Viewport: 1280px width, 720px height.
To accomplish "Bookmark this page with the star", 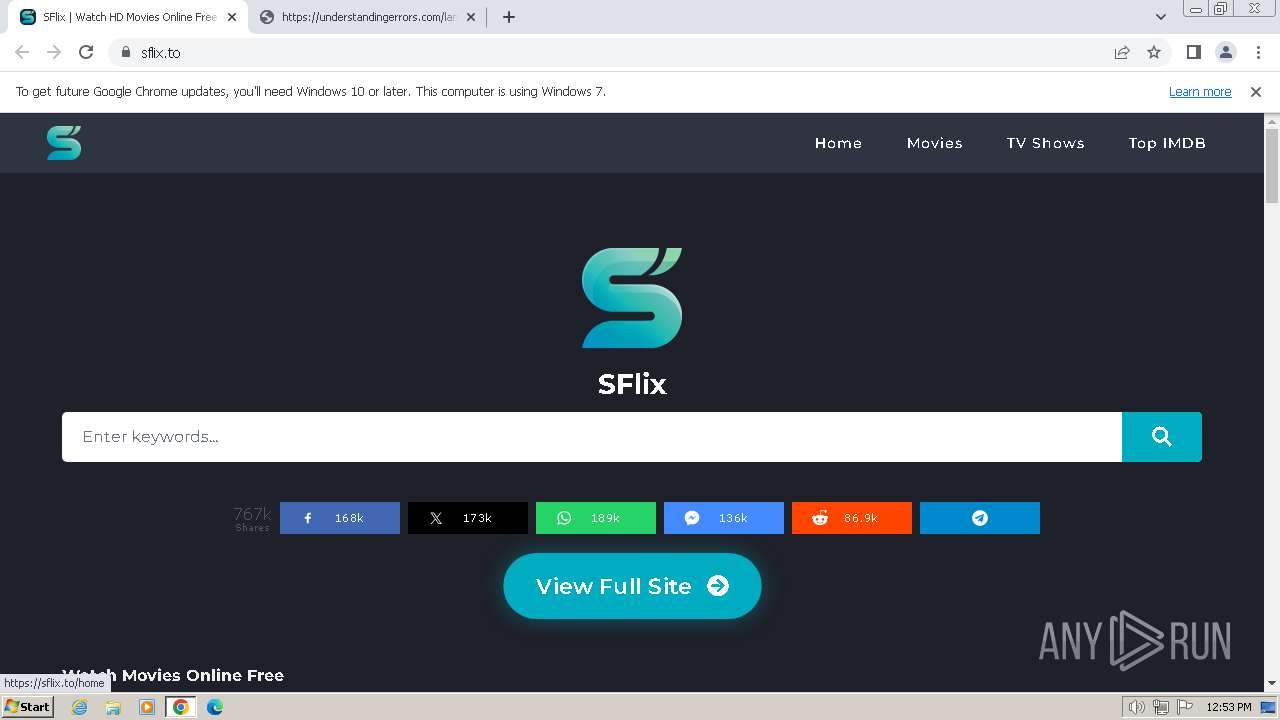I will click(x=1154, y=52).
